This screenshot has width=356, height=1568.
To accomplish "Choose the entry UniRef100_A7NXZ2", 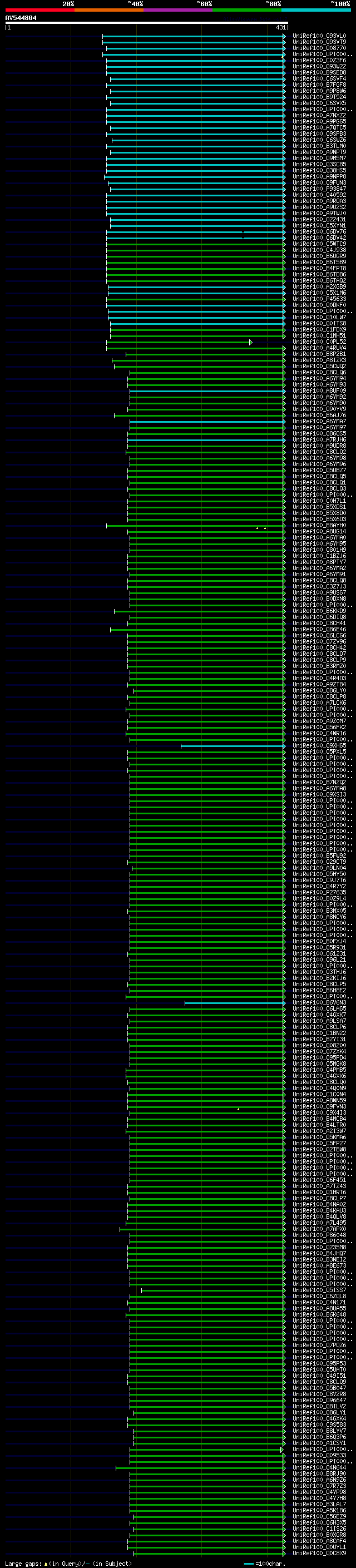I will (x=319, y=115).
